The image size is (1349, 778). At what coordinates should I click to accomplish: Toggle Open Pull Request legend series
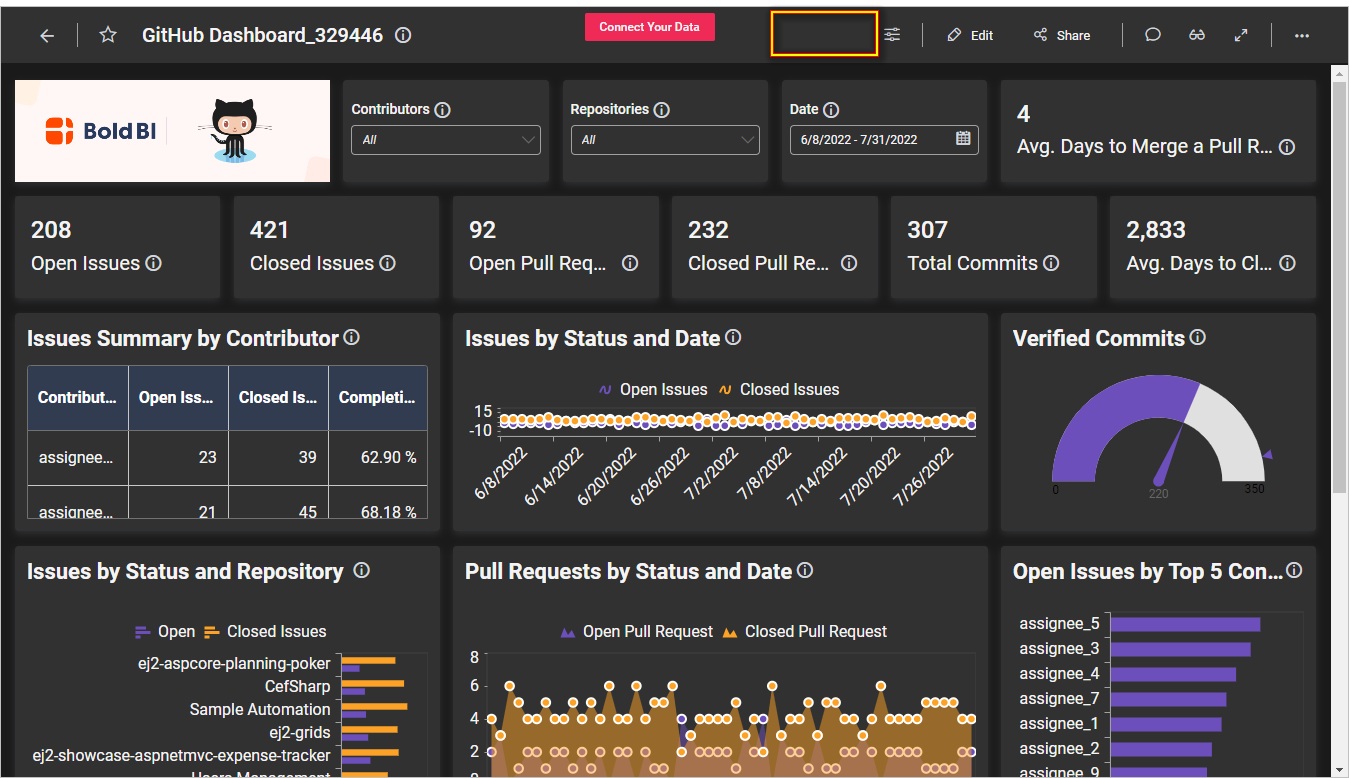click(637, 632)
